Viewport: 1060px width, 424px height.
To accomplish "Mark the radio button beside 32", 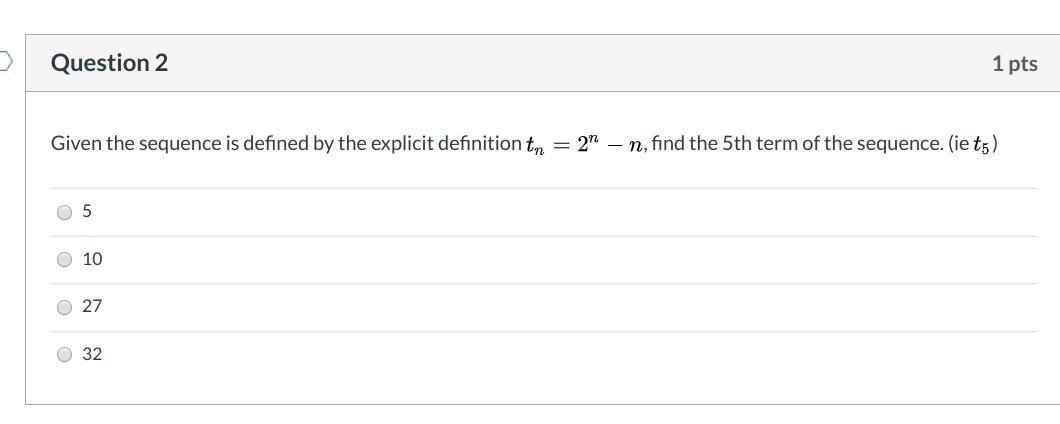I will (65, 354).
